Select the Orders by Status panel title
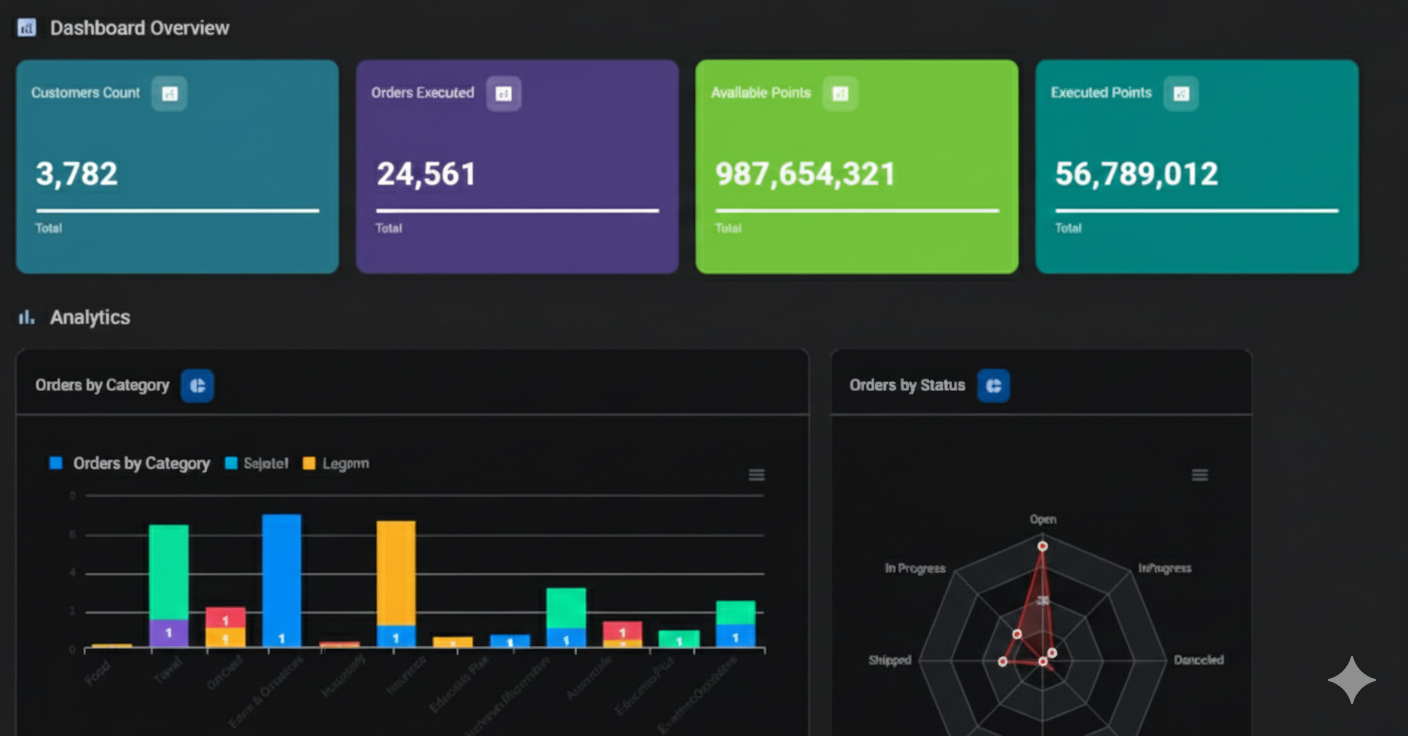The height and width of the screenshot is (736, 1408). click(905, 385)
